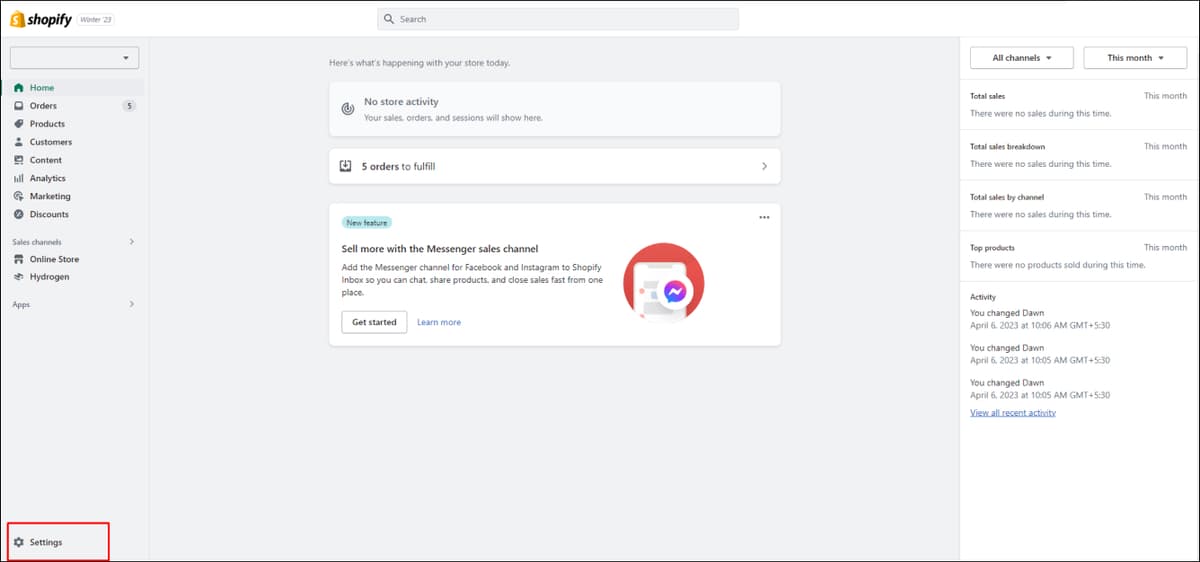The image size is (1200, 562).
Task: Click the Orders count badge 5
Action: [129, 106]
